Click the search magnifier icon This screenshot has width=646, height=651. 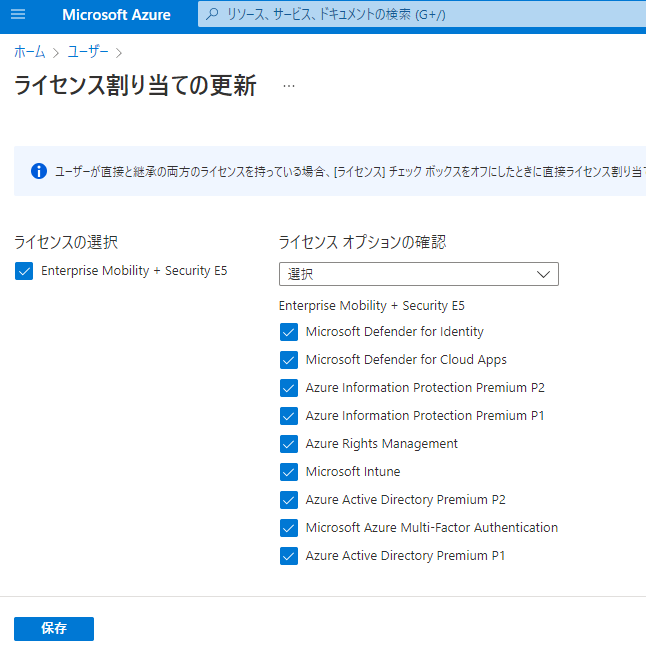point(212,14)
